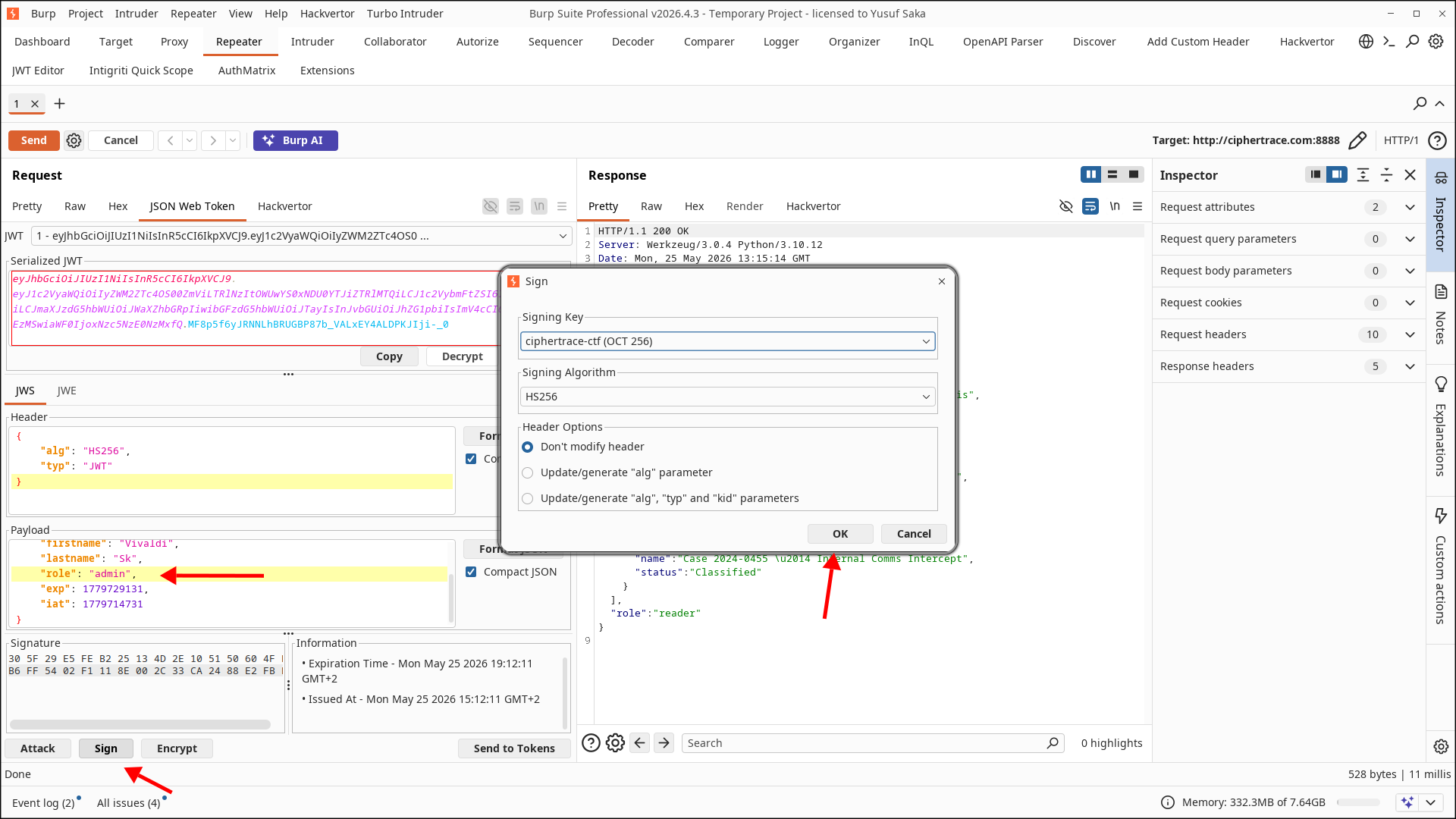1456x819 pixels.
Task: Expand Response headers section
Action: pyautogui.click(x=1410, y=367)
